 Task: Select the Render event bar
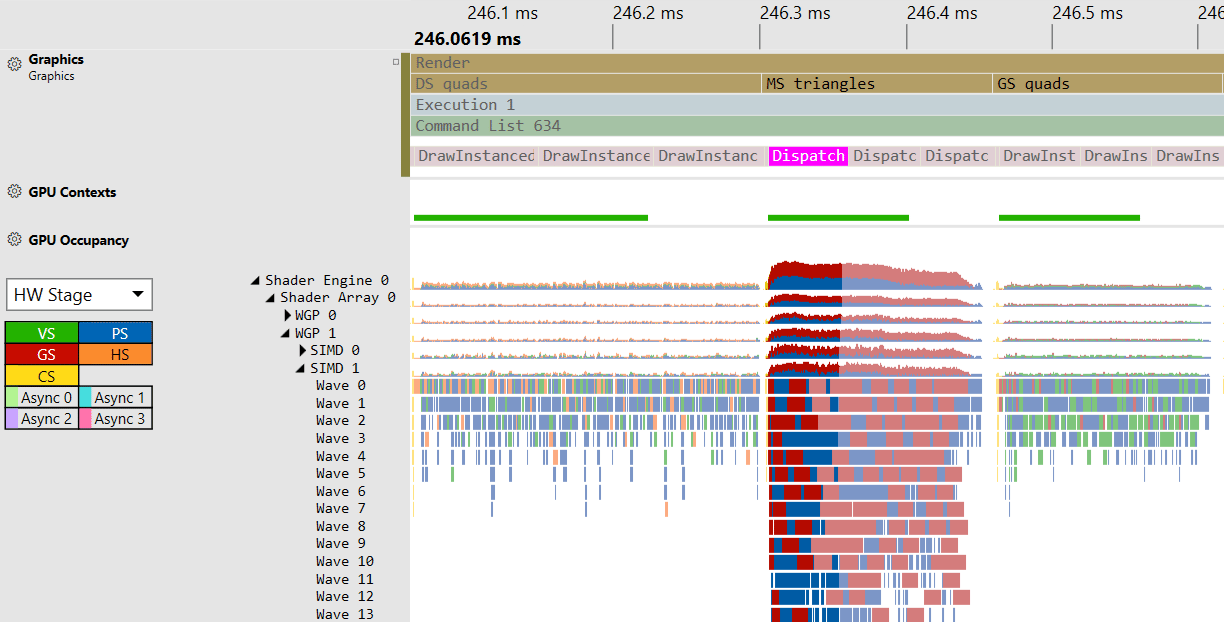[817, 63]
